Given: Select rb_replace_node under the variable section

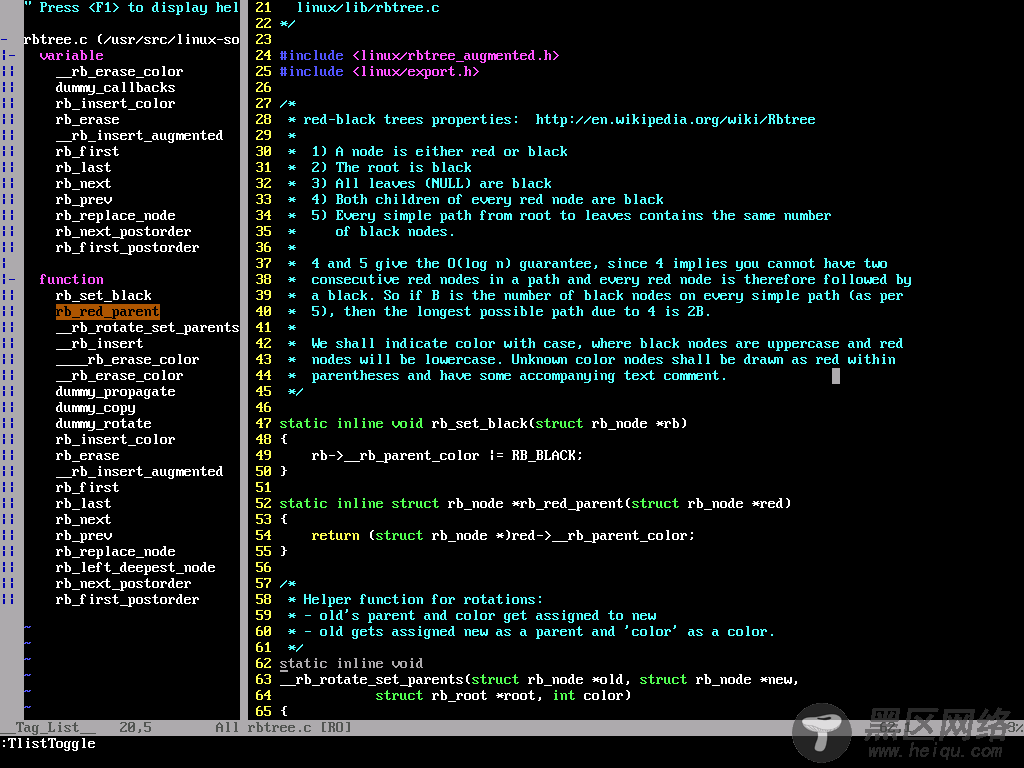Looking at the screenshot, I should pyautogui.click(x=116, y=216).
